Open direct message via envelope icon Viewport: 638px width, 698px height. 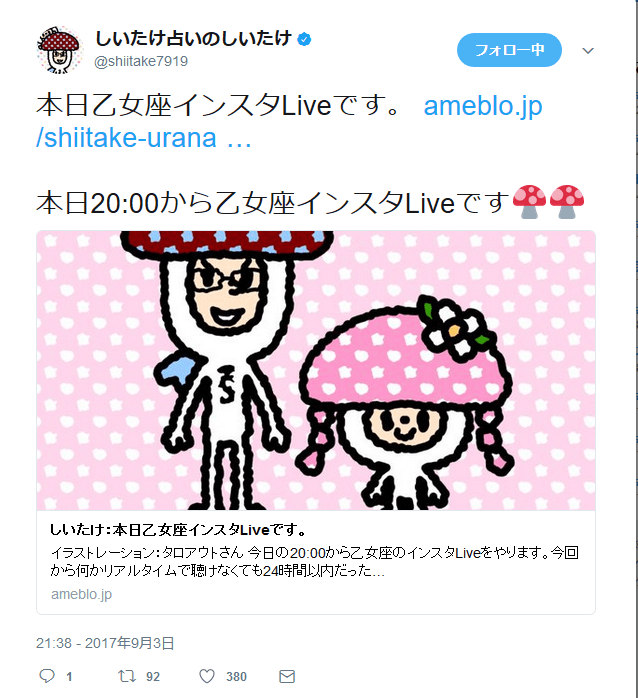287,677
